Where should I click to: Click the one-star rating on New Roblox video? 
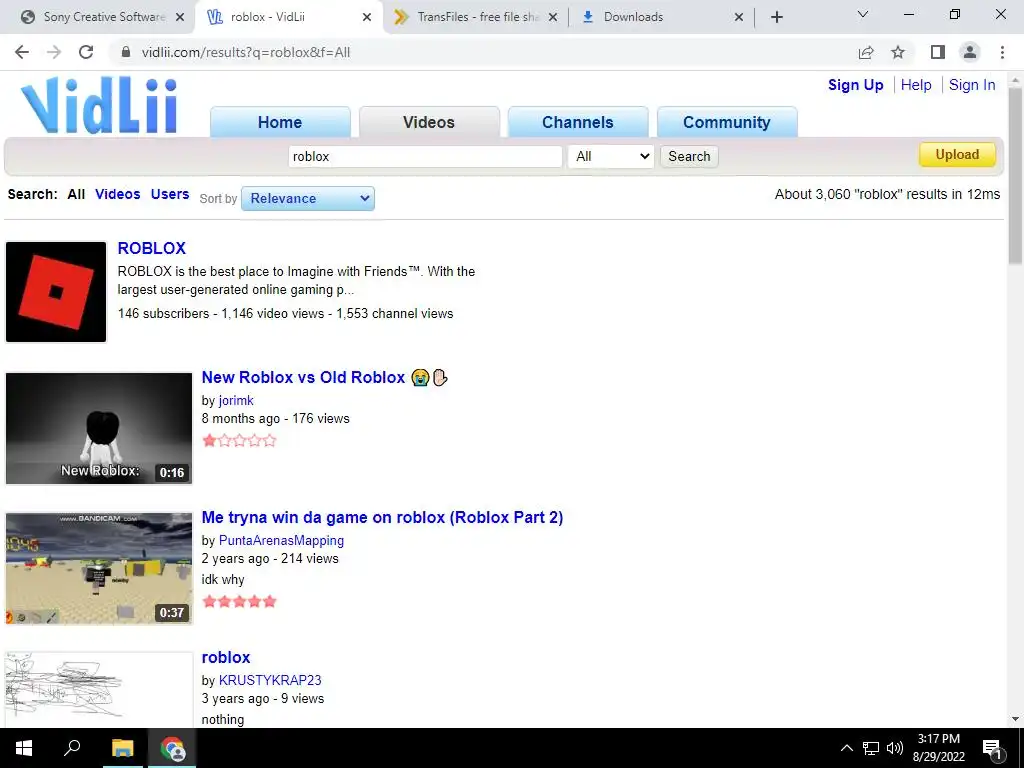(239, 441)
